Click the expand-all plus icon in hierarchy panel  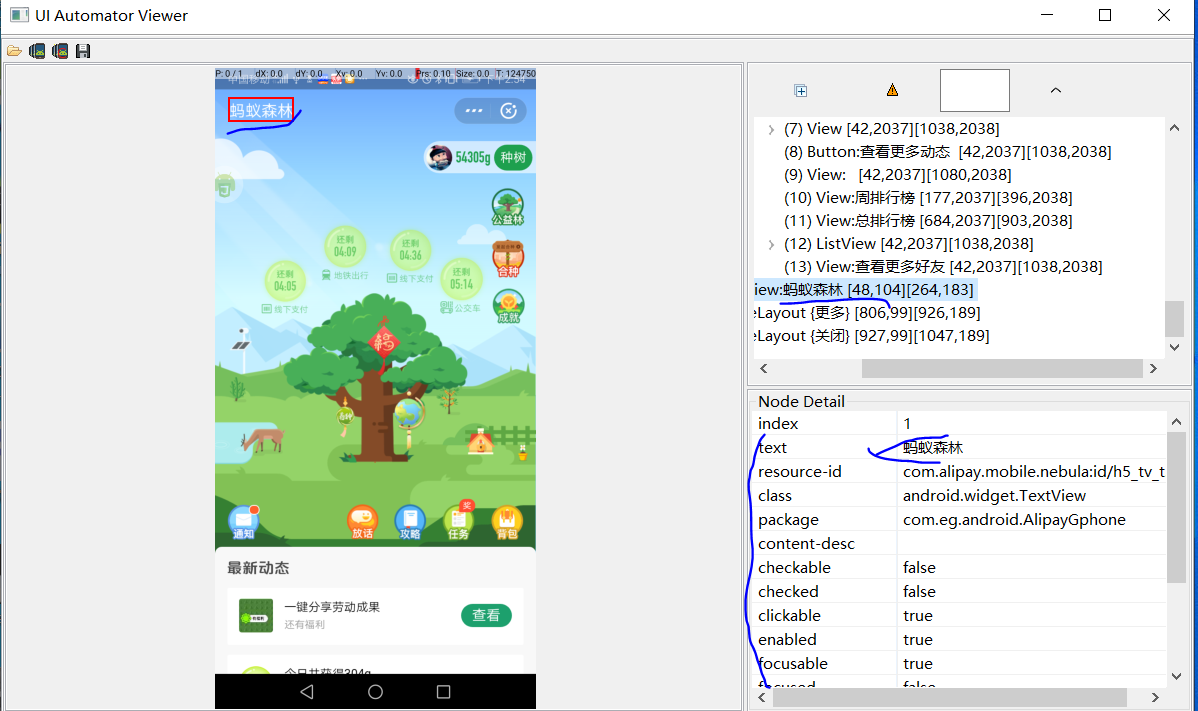pyautogui.click(x=801, y=91)
